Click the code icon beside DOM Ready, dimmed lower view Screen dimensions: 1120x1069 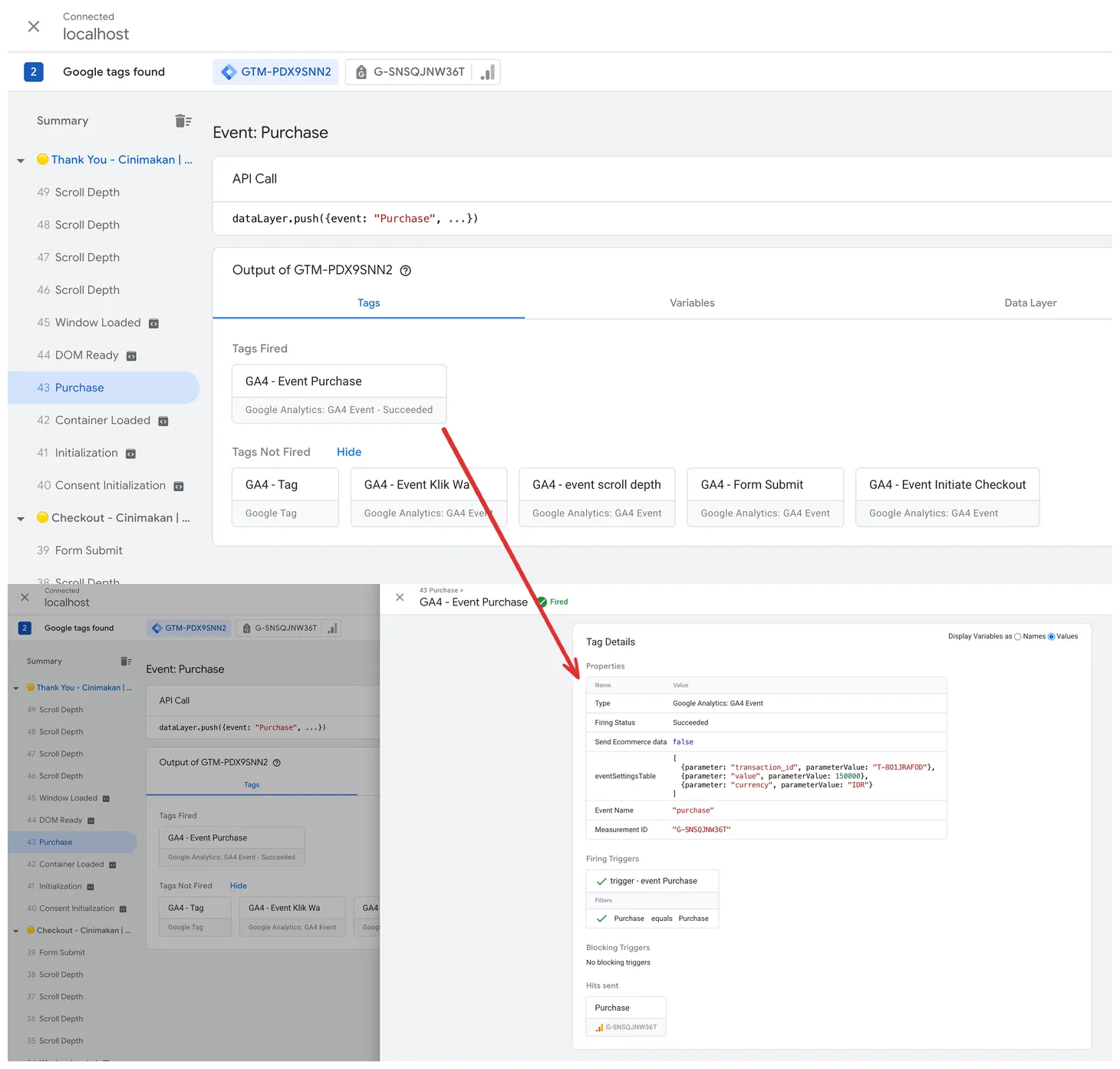tap(91, 821)
